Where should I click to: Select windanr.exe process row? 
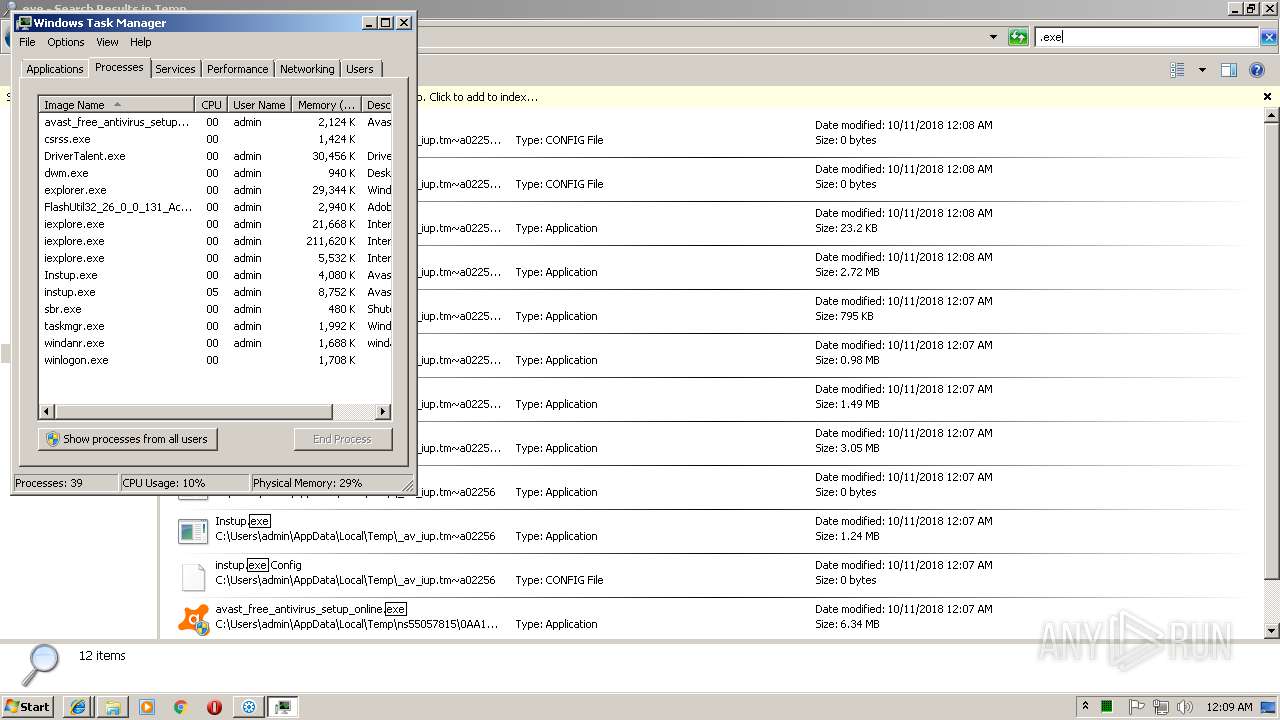(x=215, y=343)
